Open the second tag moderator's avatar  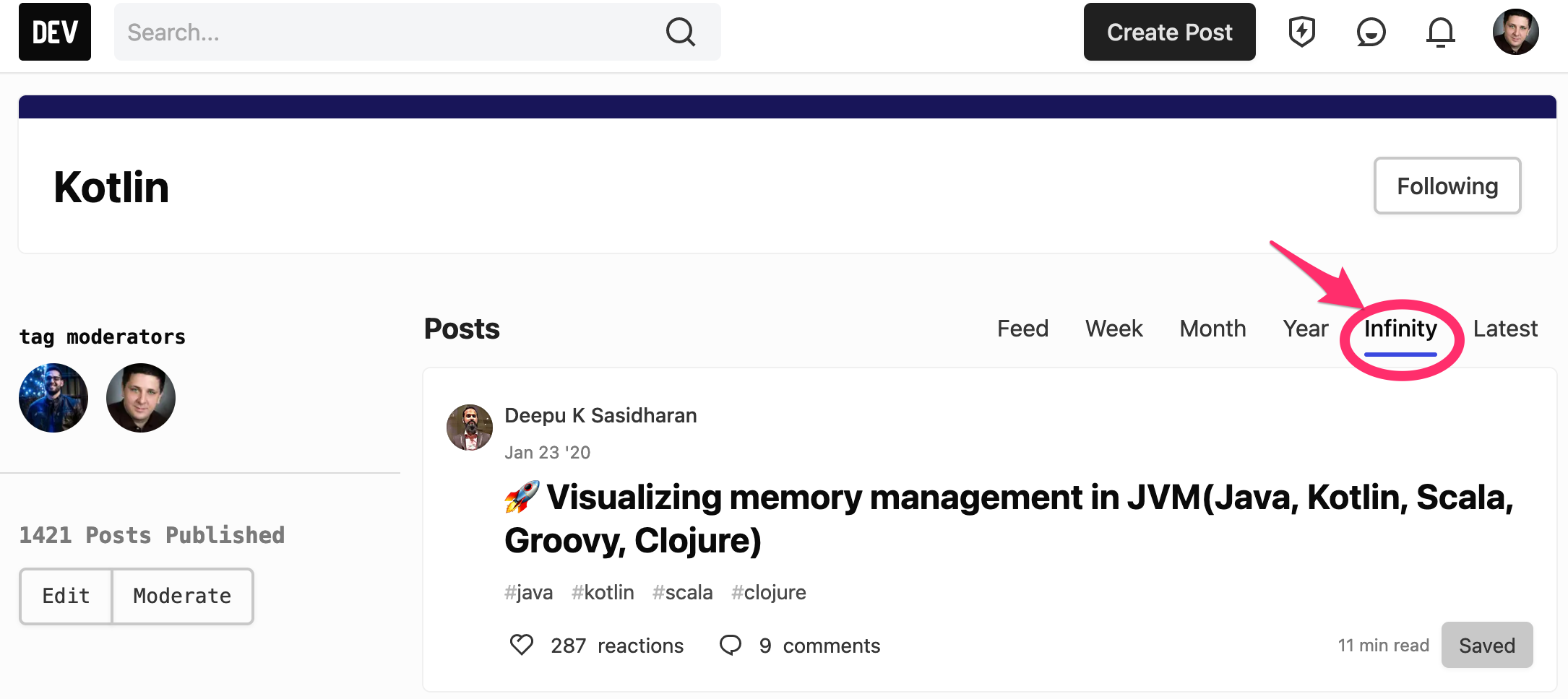point(141,398)
